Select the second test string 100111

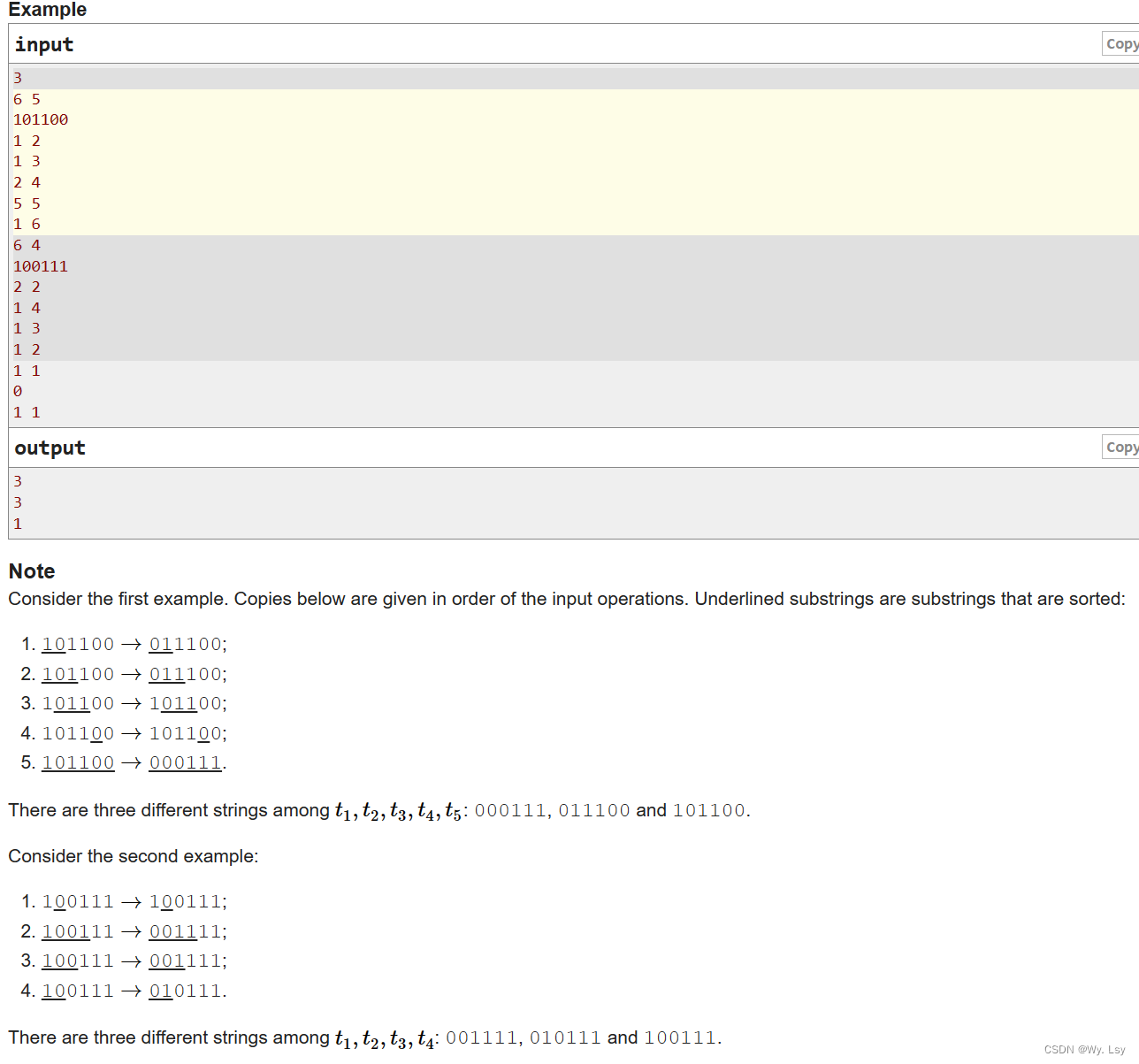click(41, 265)
